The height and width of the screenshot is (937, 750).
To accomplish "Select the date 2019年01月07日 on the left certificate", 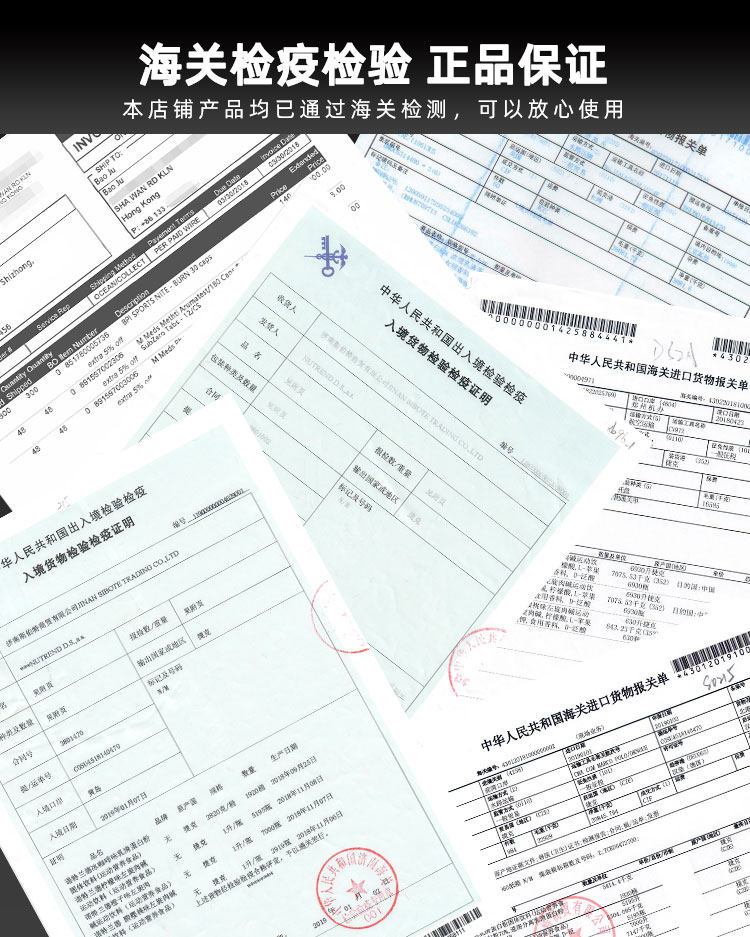I will click(123, 807).
